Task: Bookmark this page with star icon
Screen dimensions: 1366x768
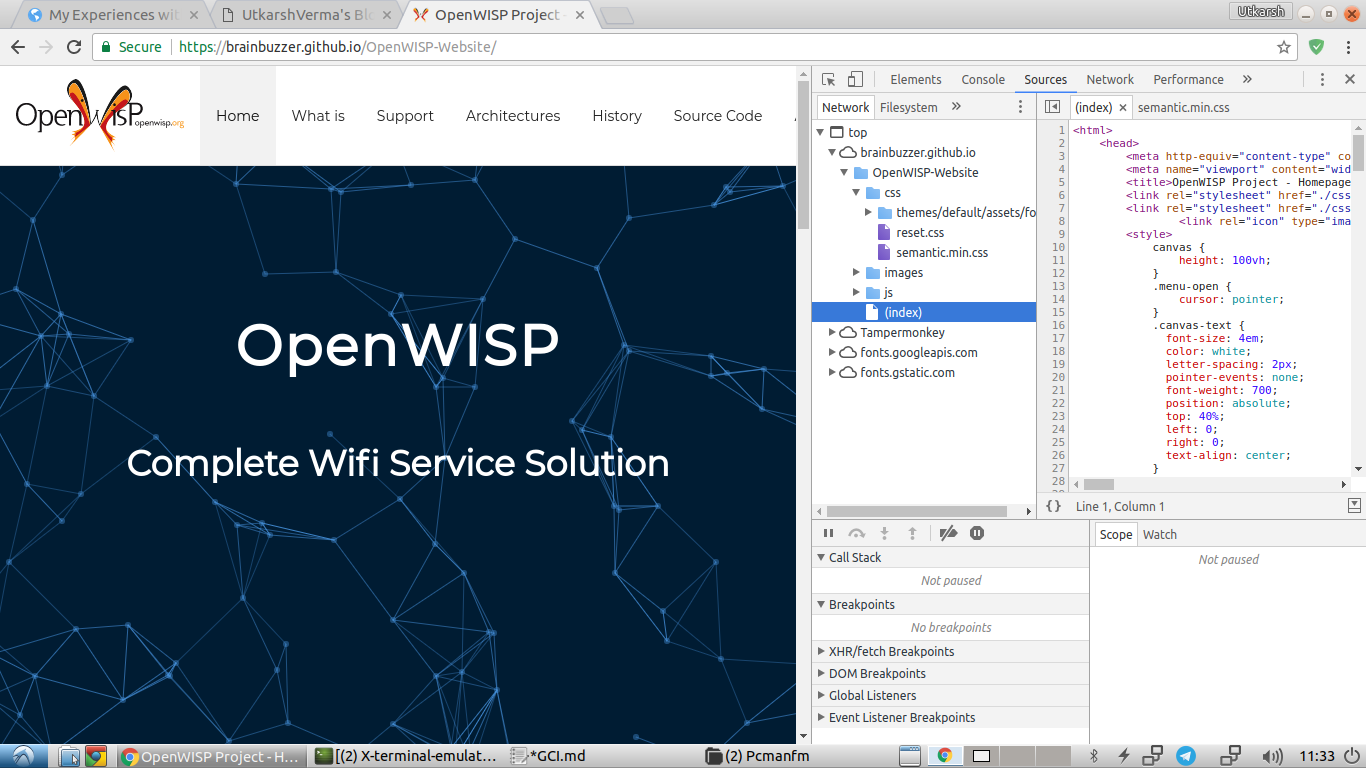Action: click(x=1284, y=47)
